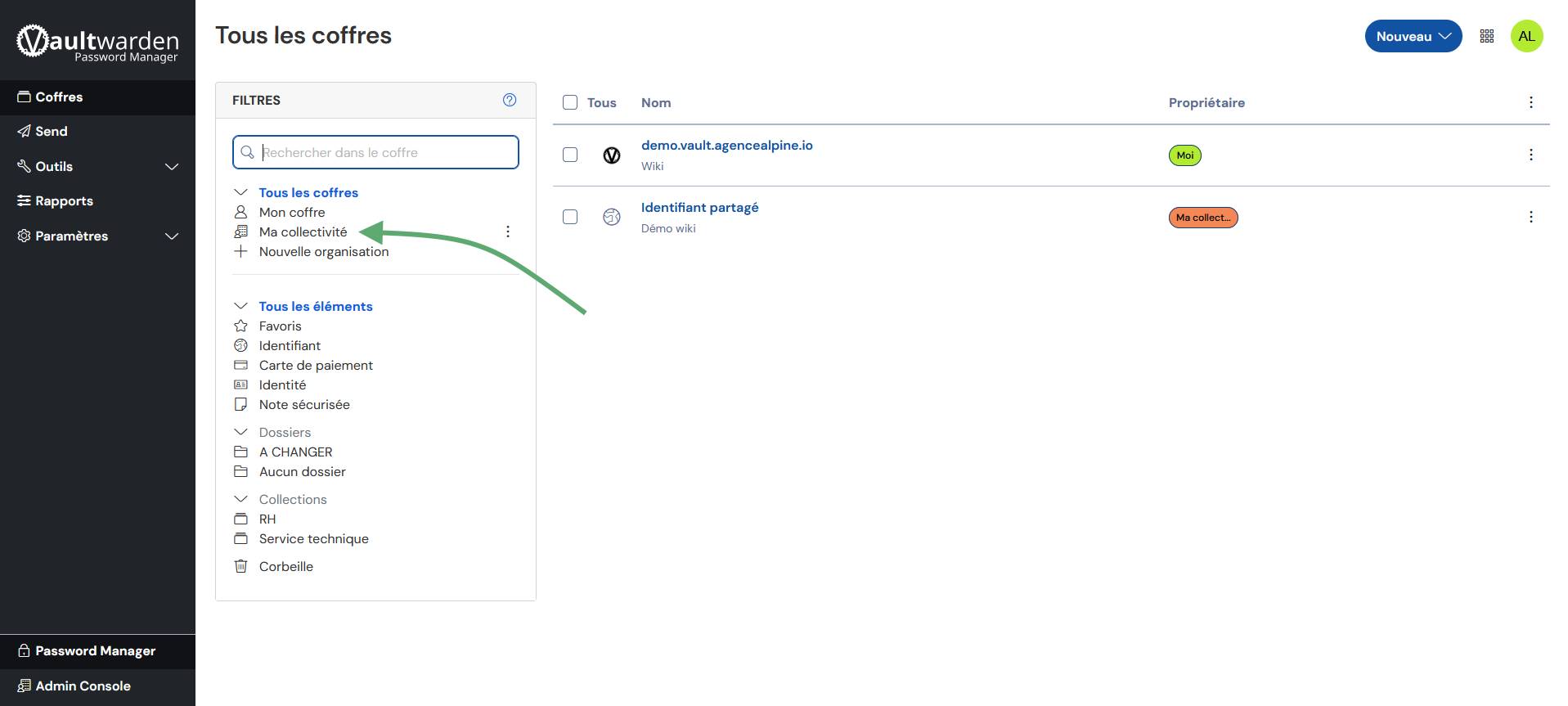
Task: Click the orange Ma collect... owner badge
Action: (x=1202, y=218)
